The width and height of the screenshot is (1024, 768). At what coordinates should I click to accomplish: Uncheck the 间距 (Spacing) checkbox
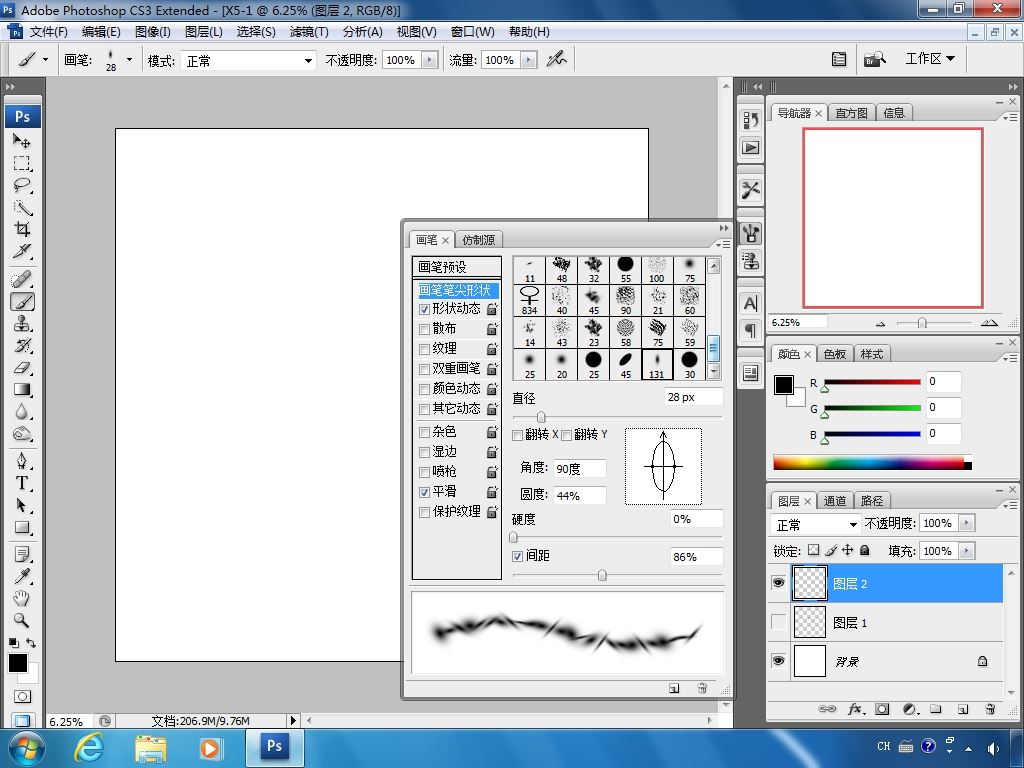517,556
